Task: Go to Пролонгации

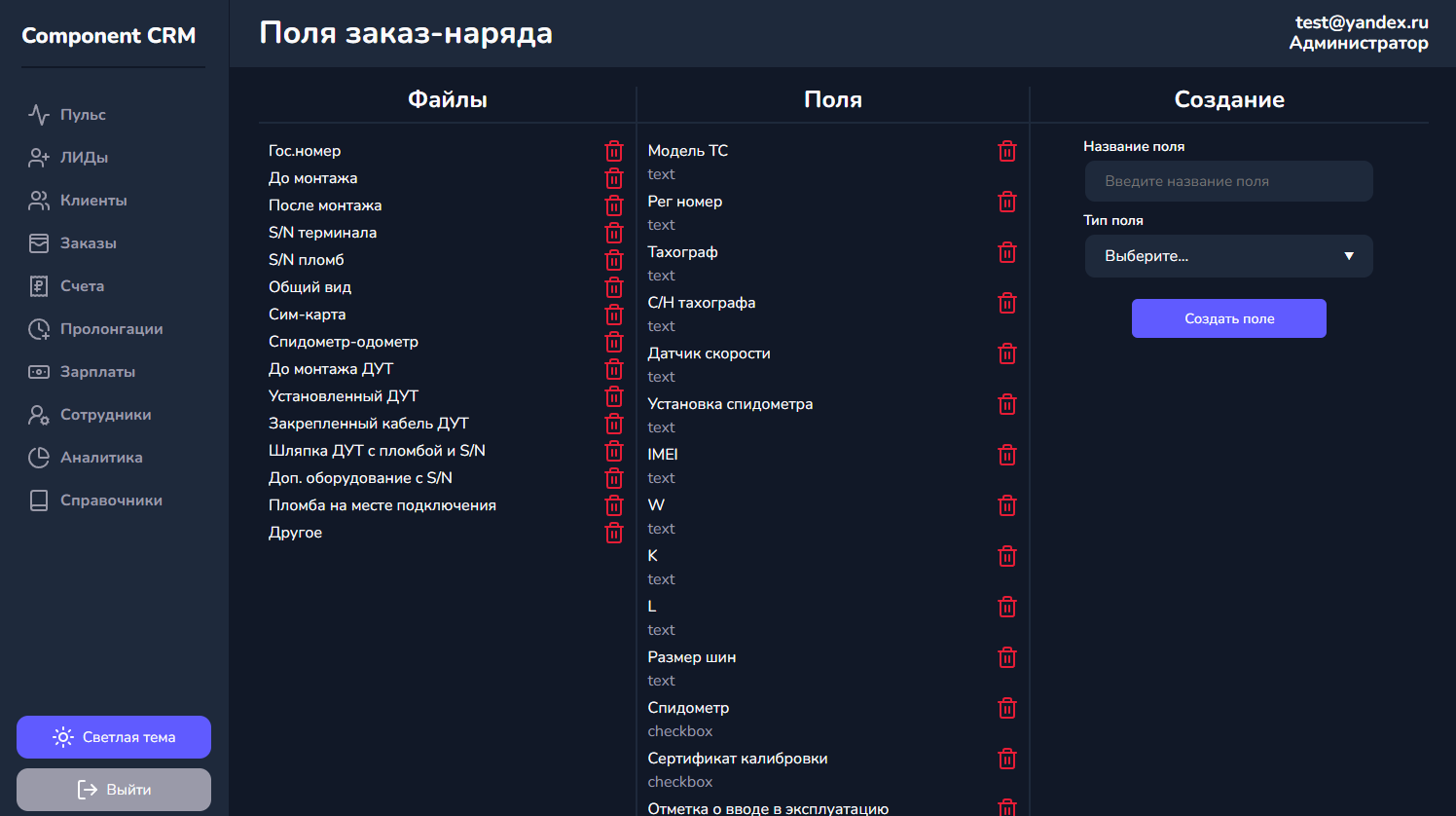Action: coord(95,329)
